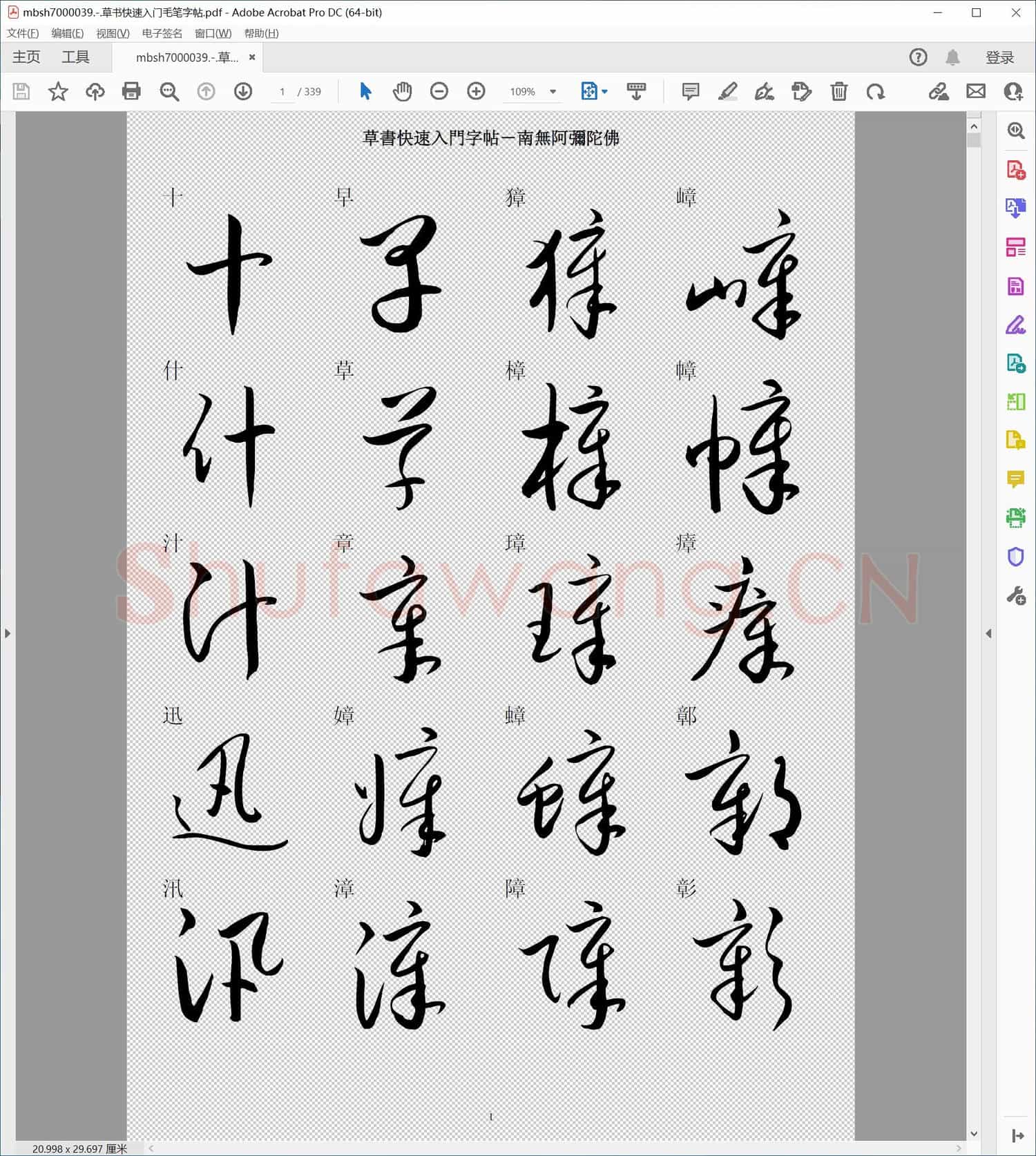This screenshot has width=1036, height=1156.
Task: Share a link to the file
Action: 939,91
